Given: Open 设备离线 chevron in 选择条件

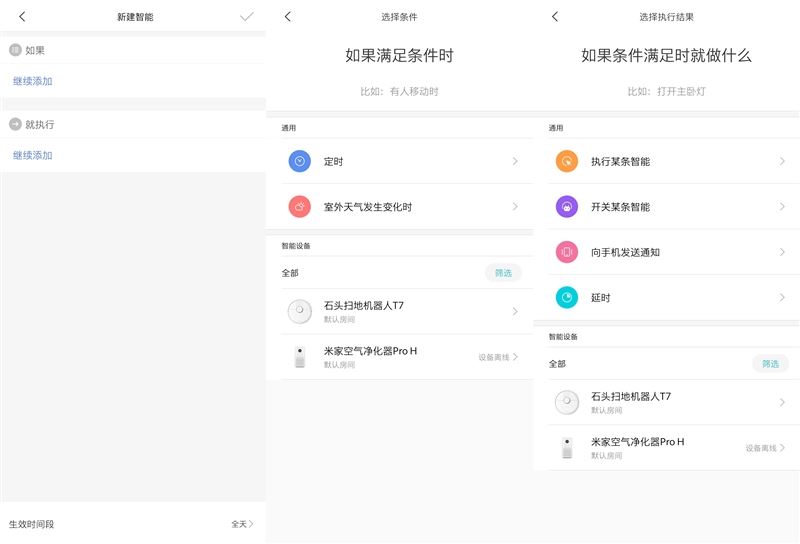Looking at the screenshot, I should [515, 357].
